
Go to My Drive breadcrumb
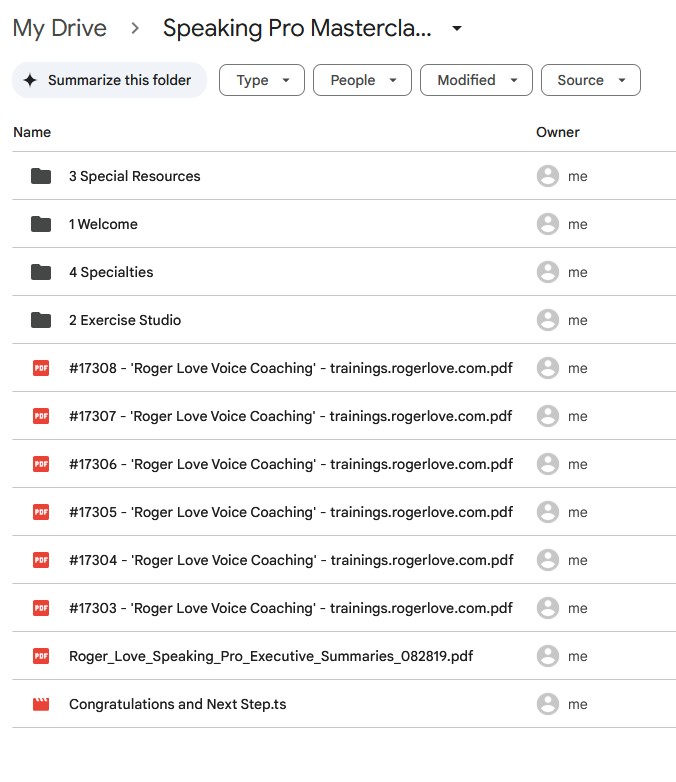pyautogui.click(x=59, y=29)
